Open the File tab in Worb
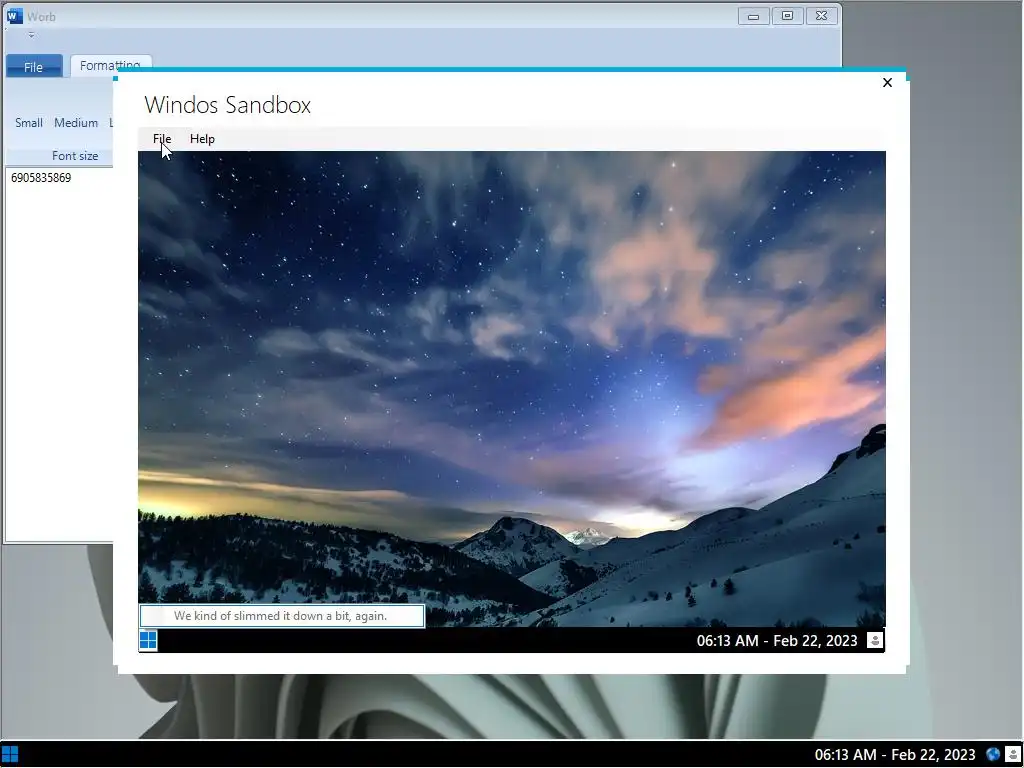1024x768 pixels. point(34,67)
